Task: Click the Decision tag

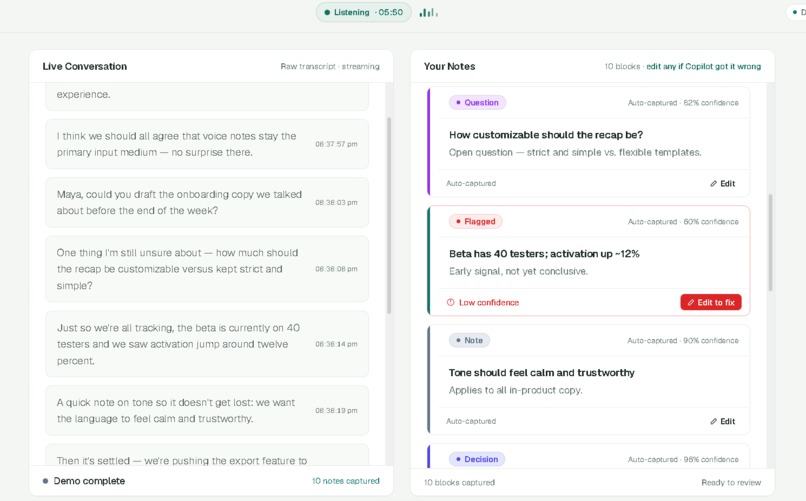Action: (477, 459)
